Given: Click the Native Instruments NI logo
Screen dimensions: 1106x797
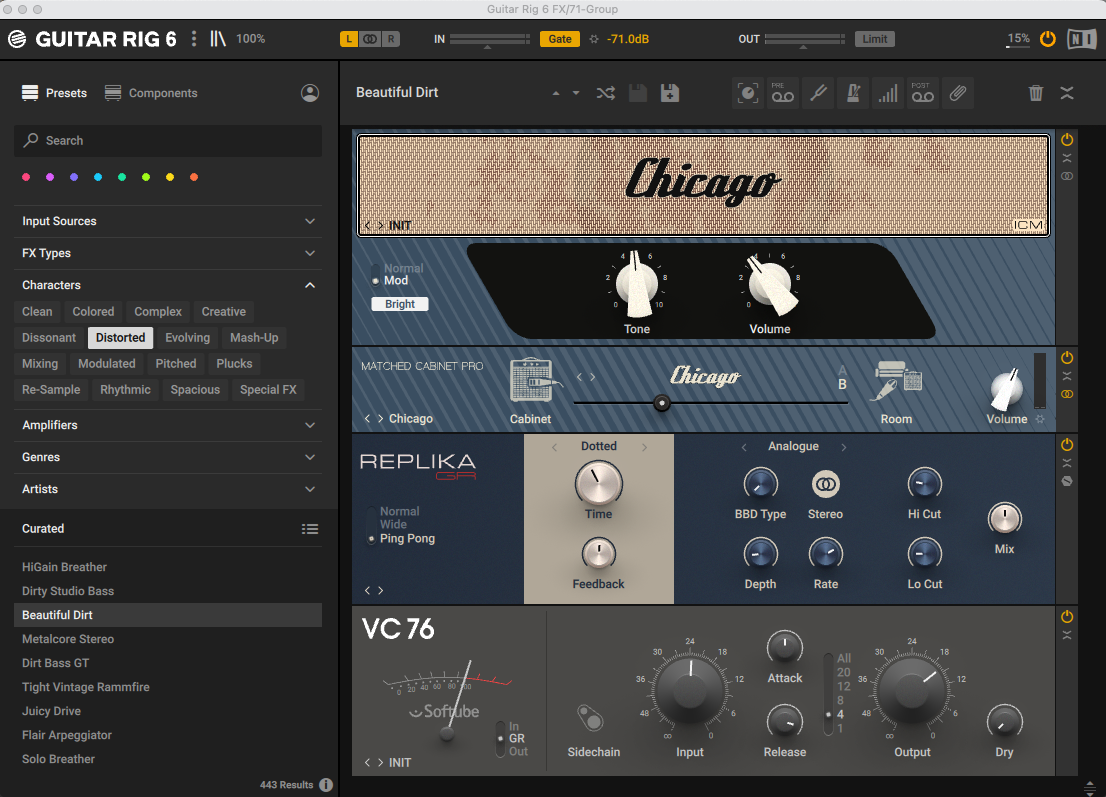Looking at the screenshot, I should point(1082,39).
